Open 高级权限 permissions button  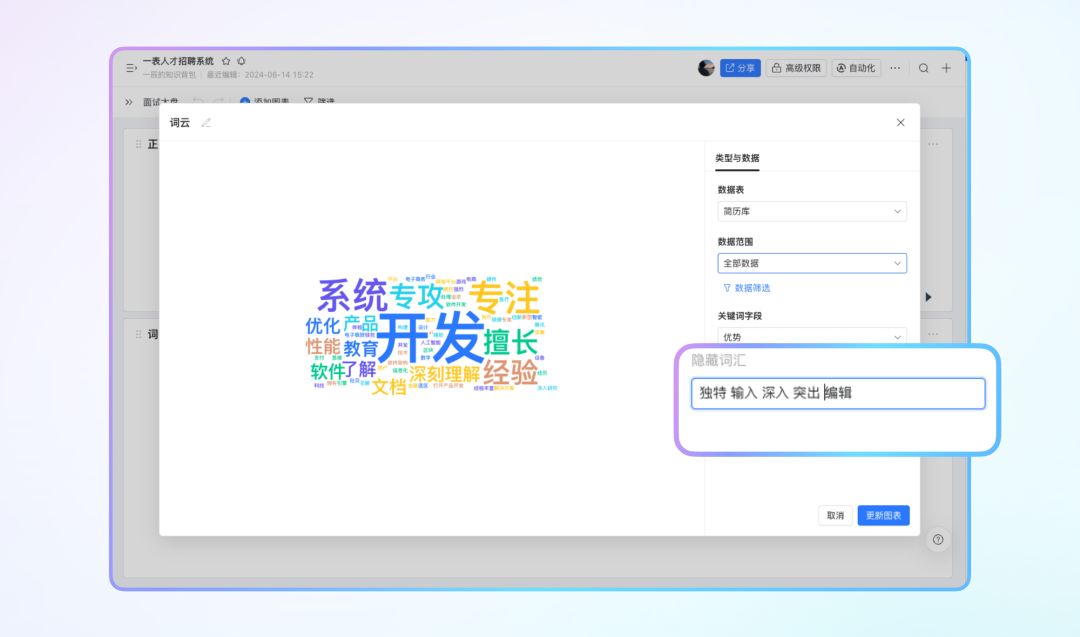coord(796,68)
